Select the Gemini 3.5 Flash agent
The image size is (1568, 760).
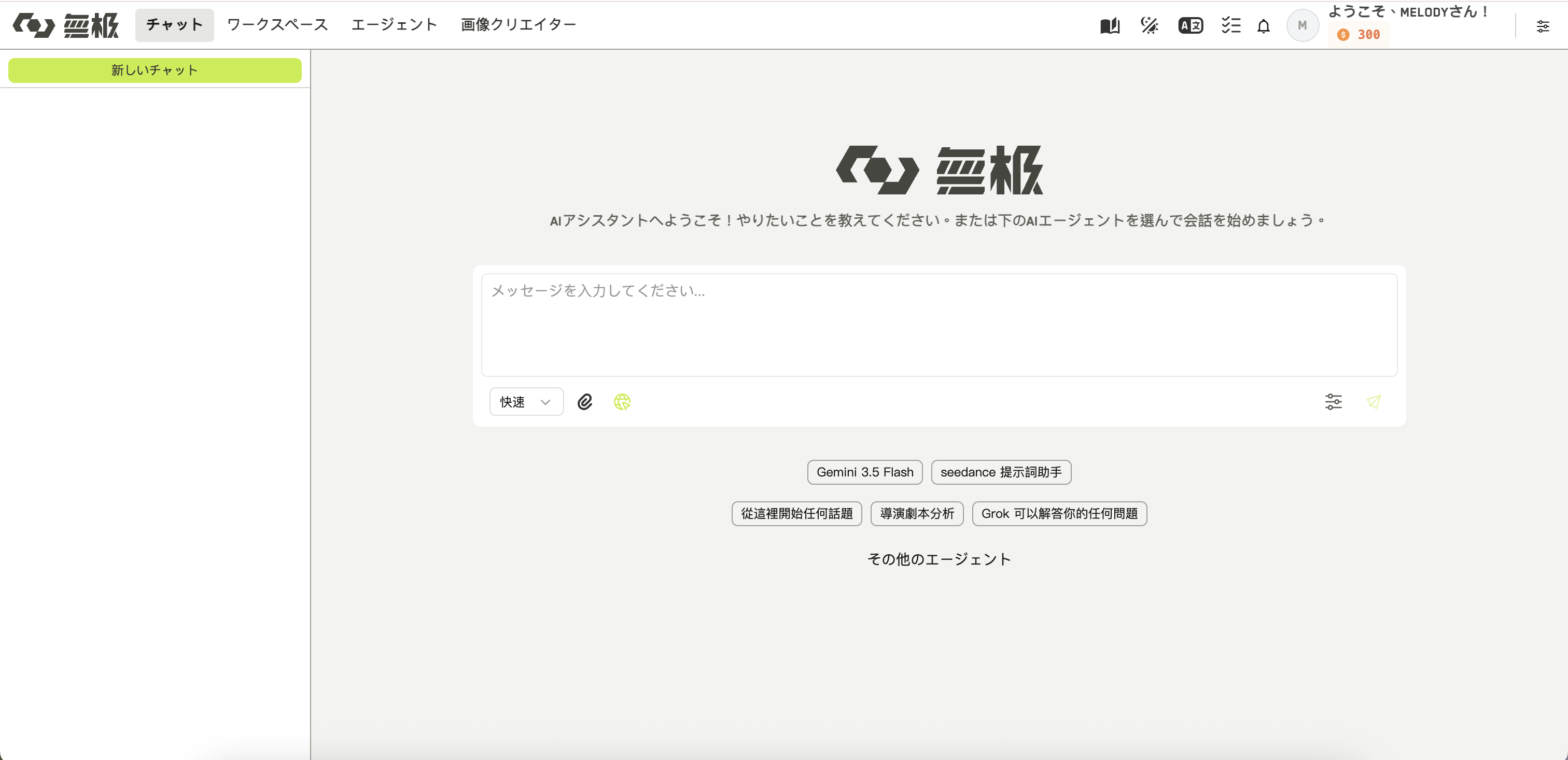(x=864, y=472)
